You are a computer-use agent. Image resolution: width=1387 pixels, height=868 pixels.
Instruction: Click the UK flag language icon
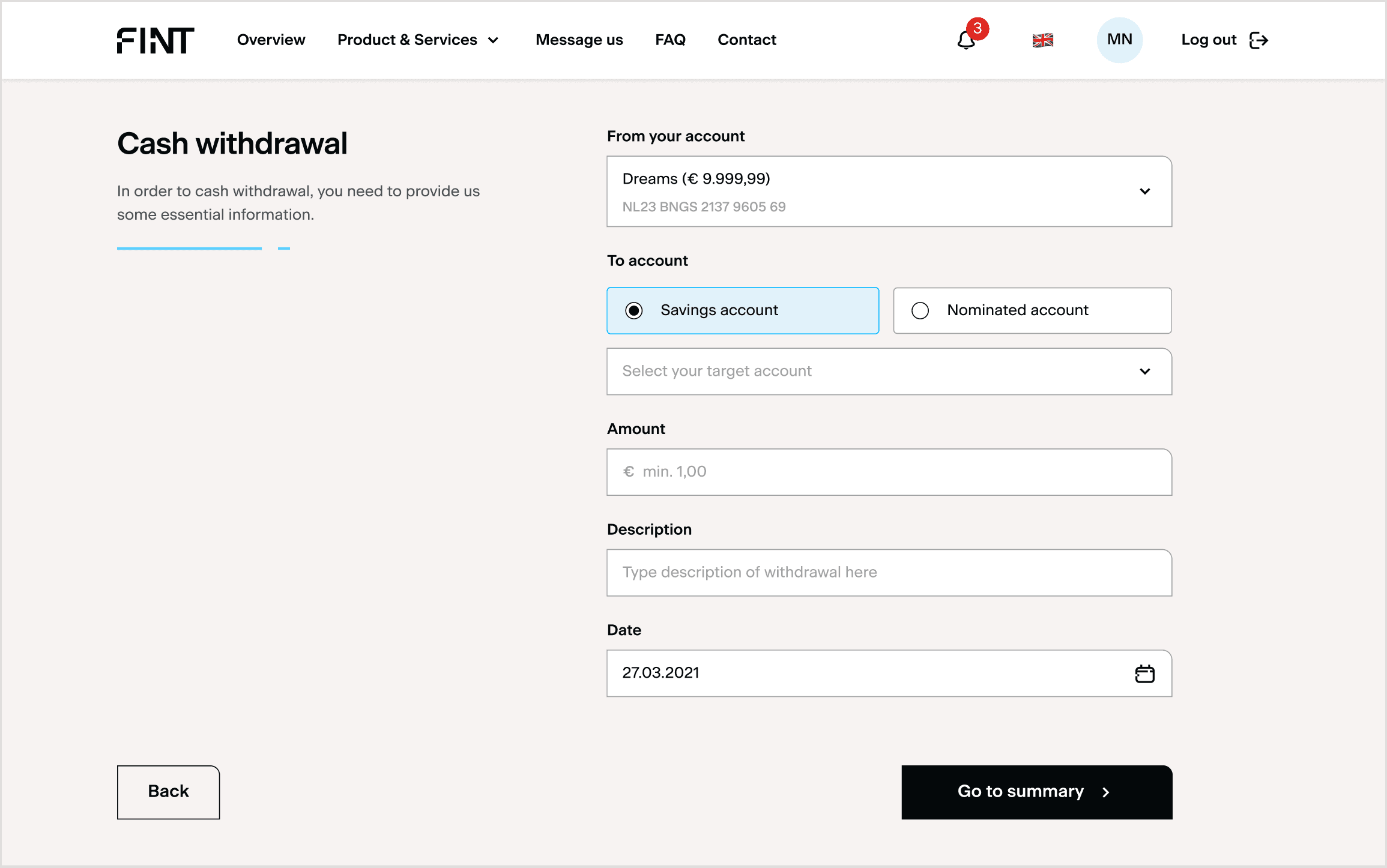click(x=1043, y=40)
